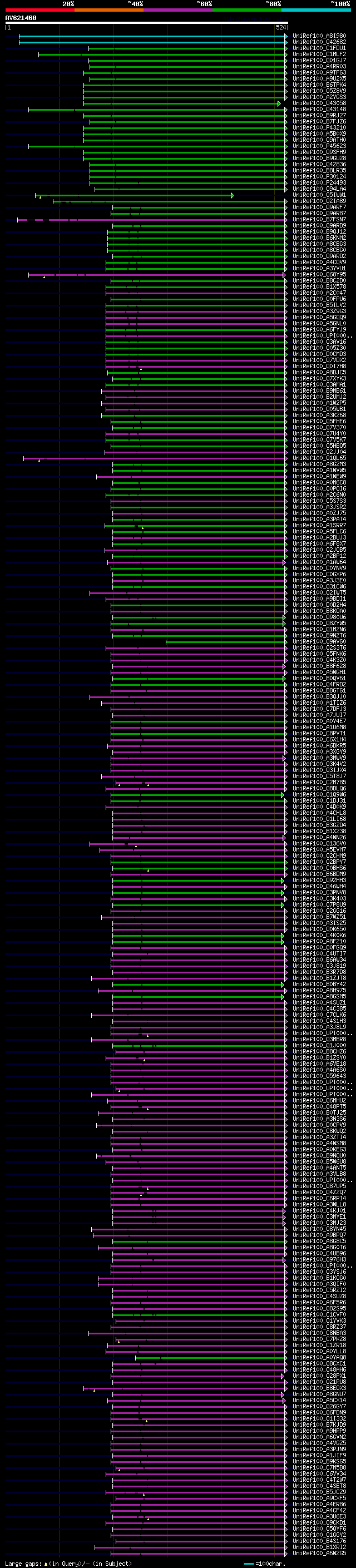The width and height of the screenshot is (356, 1568).
Task: Click the =100char. scale legend
Action: pyautogui.click(x=265, y=1564)
